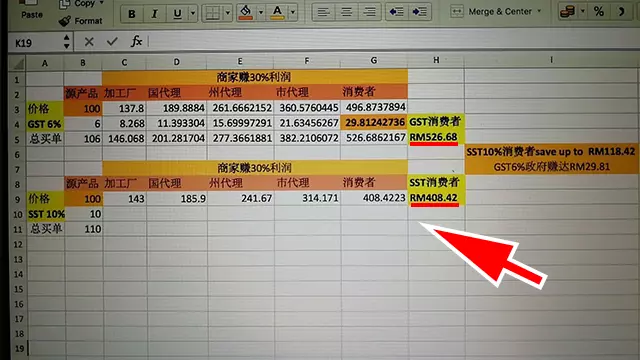The image size is (640, 360).
Task: Select cell with value 110
Action: pos(84,229)
